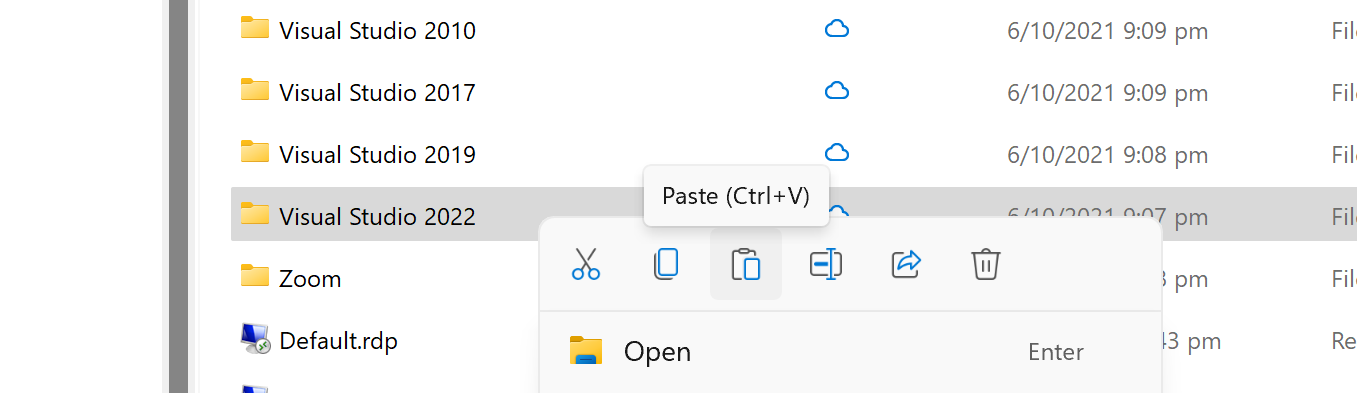
Task: Click the Zoom folder icon
Action: (x=255, y=276)
